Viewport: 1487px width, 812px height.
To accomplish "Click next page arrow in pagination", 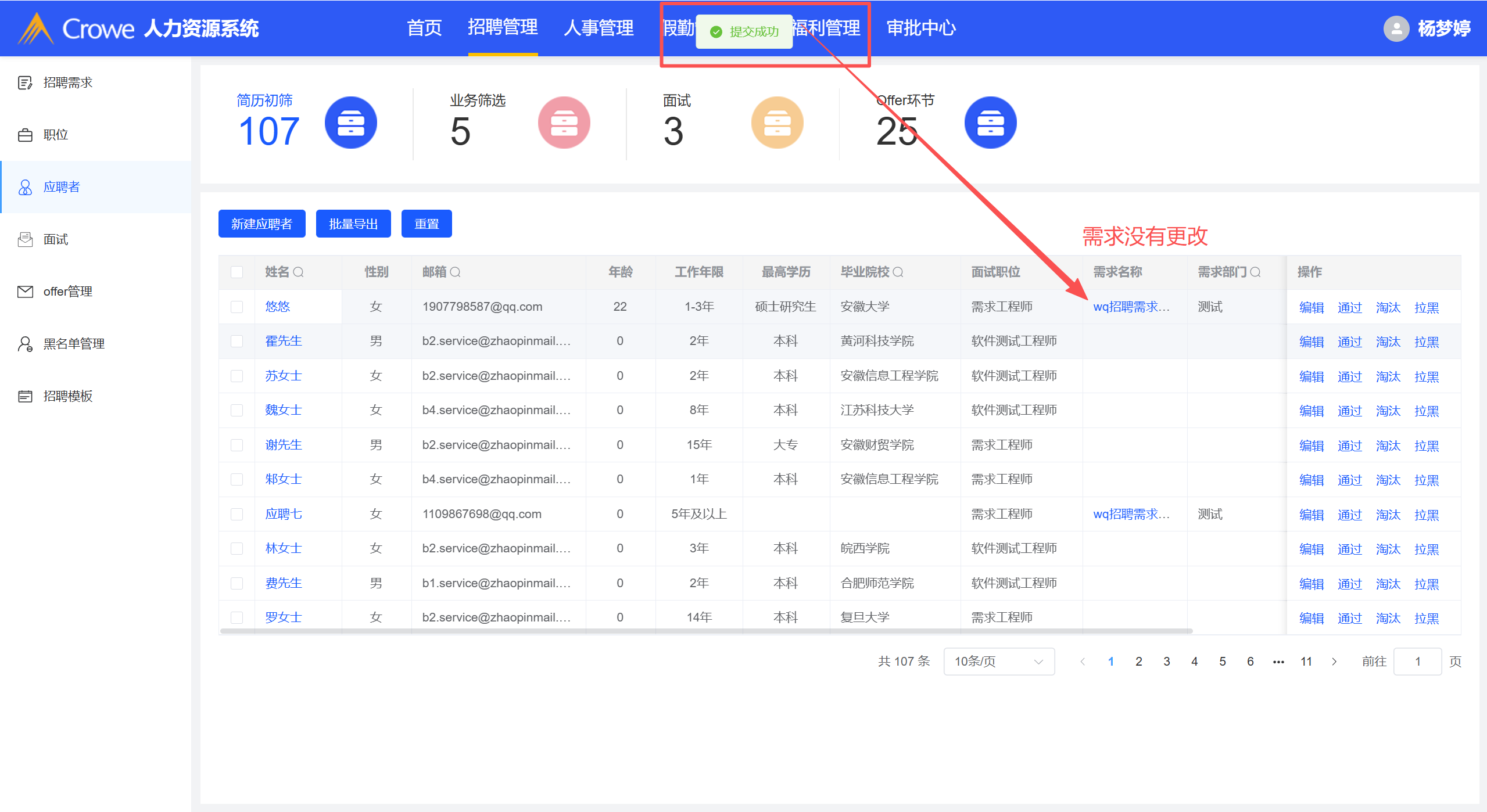I will point(1334,661).
